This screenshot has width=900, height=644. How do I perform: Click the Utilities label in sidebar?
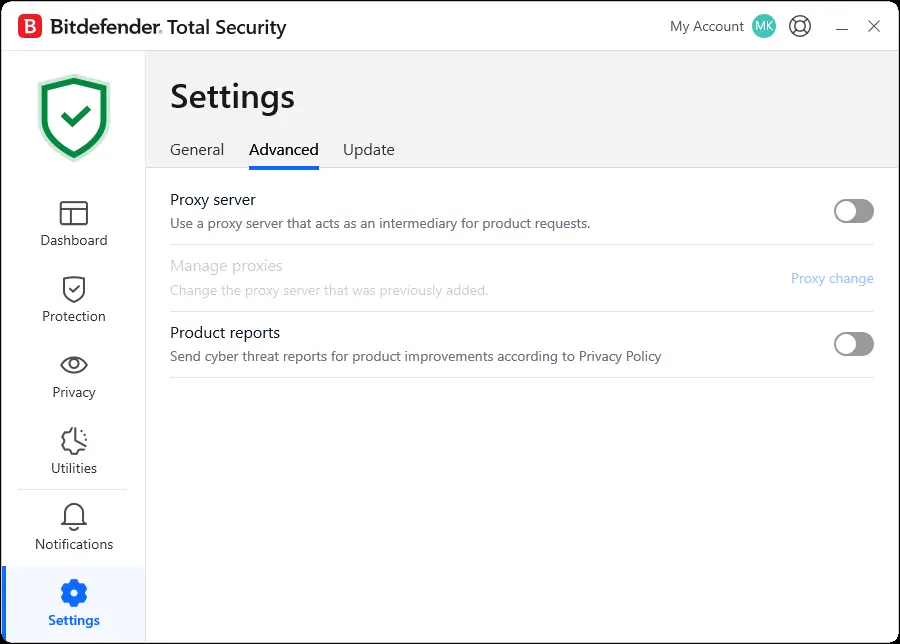point(73,468)
